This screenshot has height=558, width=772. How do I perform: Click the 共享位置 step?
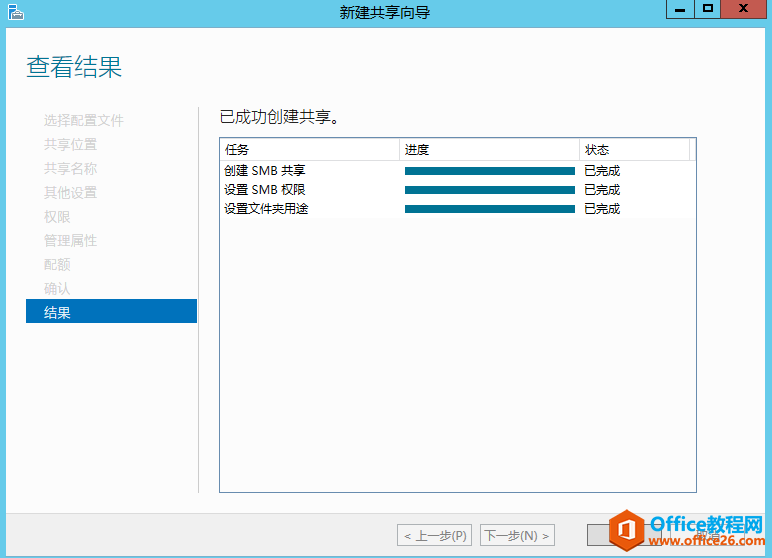tap(70, 144)
